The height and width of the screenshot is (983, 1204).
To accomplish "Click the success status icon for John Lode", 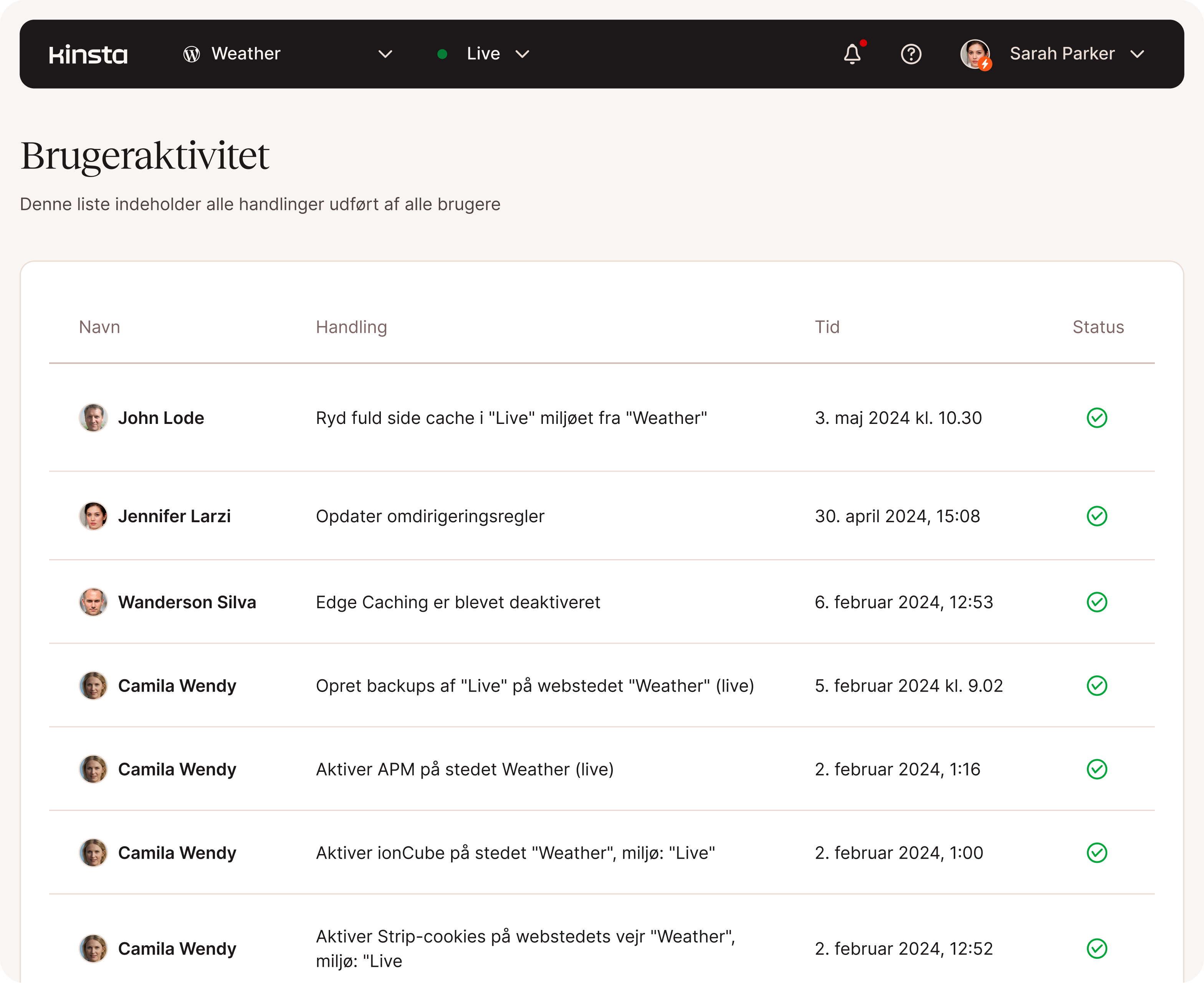I will 1096,418.
